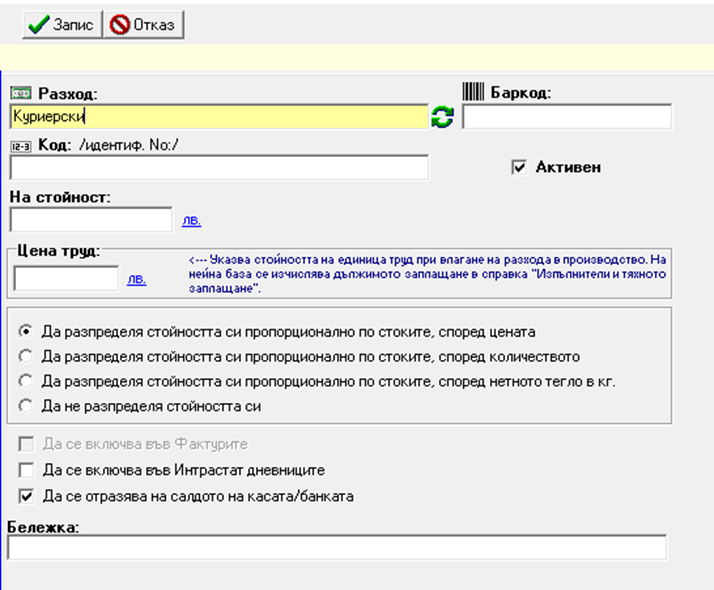
Task: Select distribution according to нетното тегло в кг.
Action: (x=26, y=381)
